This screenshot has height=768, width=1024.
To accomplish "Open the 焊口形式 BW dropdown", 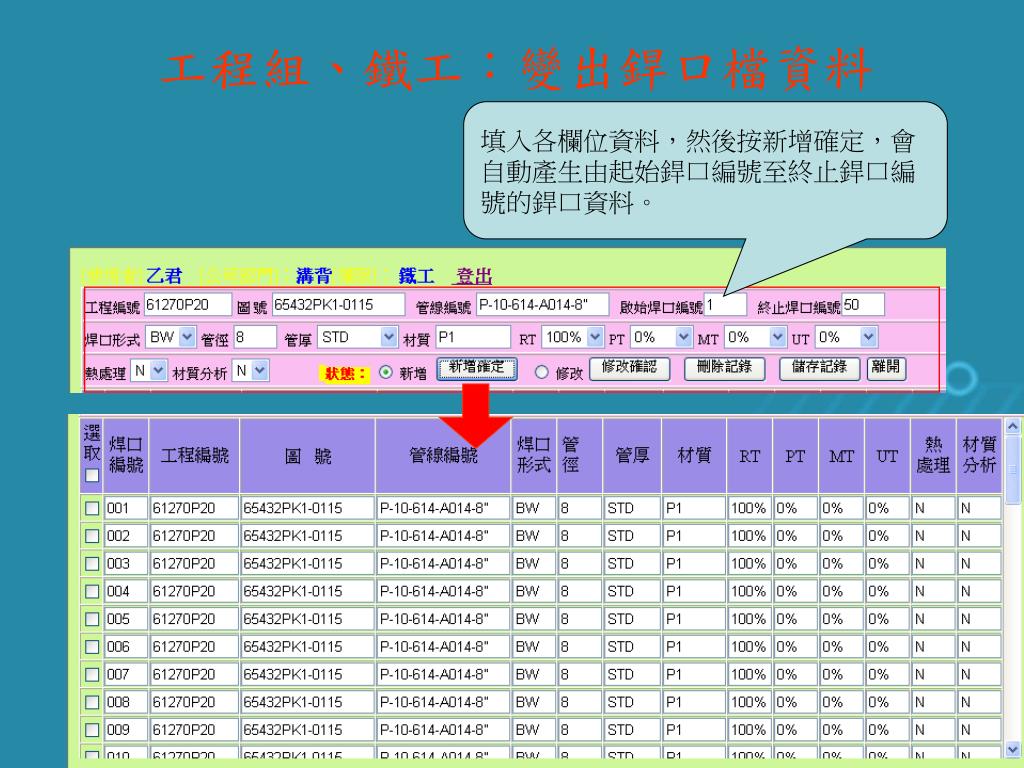I will click(170, 338).
